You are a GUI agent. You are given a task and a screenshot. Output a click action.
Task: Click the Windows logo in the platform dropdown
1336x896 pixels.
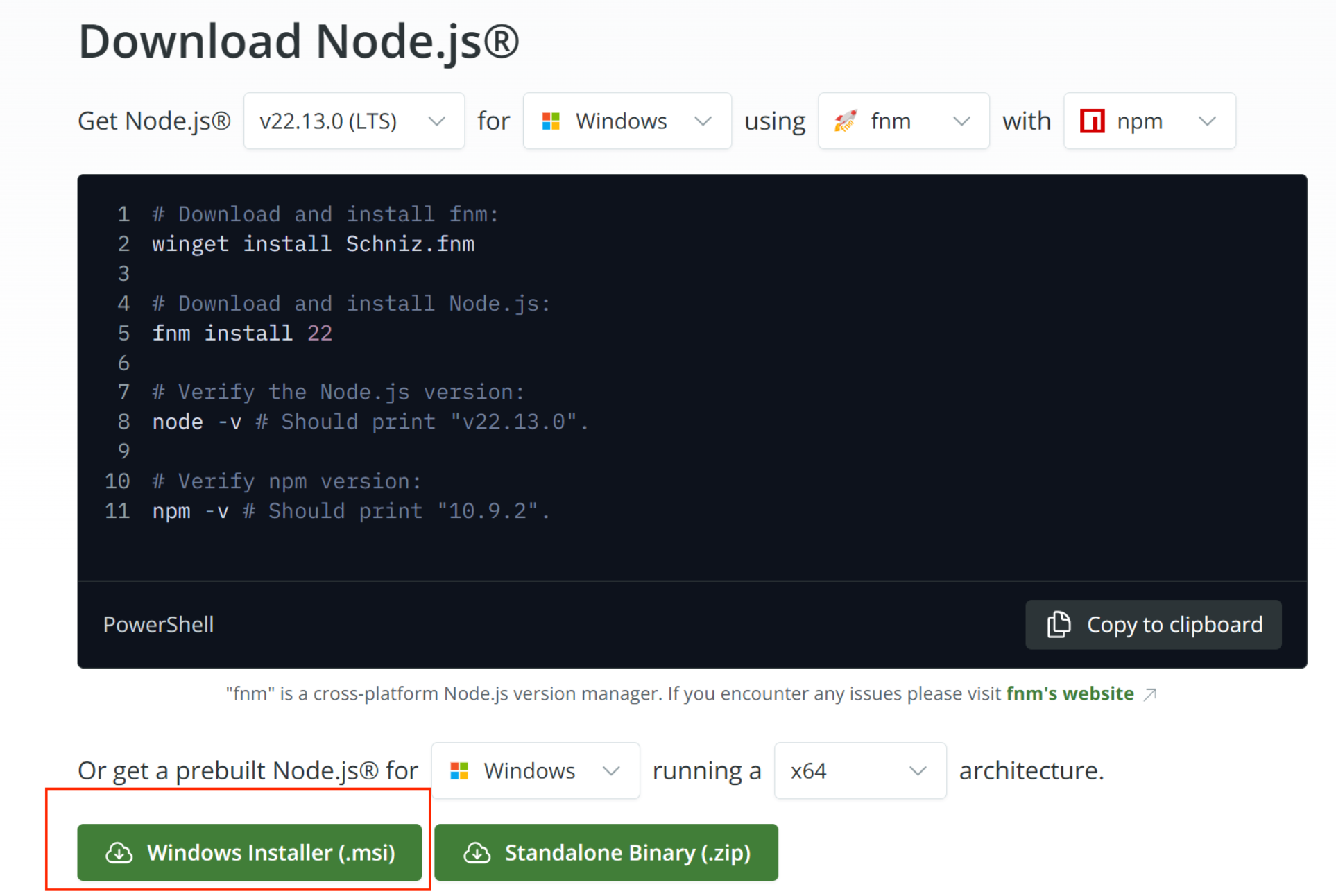[x=551, y=121]
